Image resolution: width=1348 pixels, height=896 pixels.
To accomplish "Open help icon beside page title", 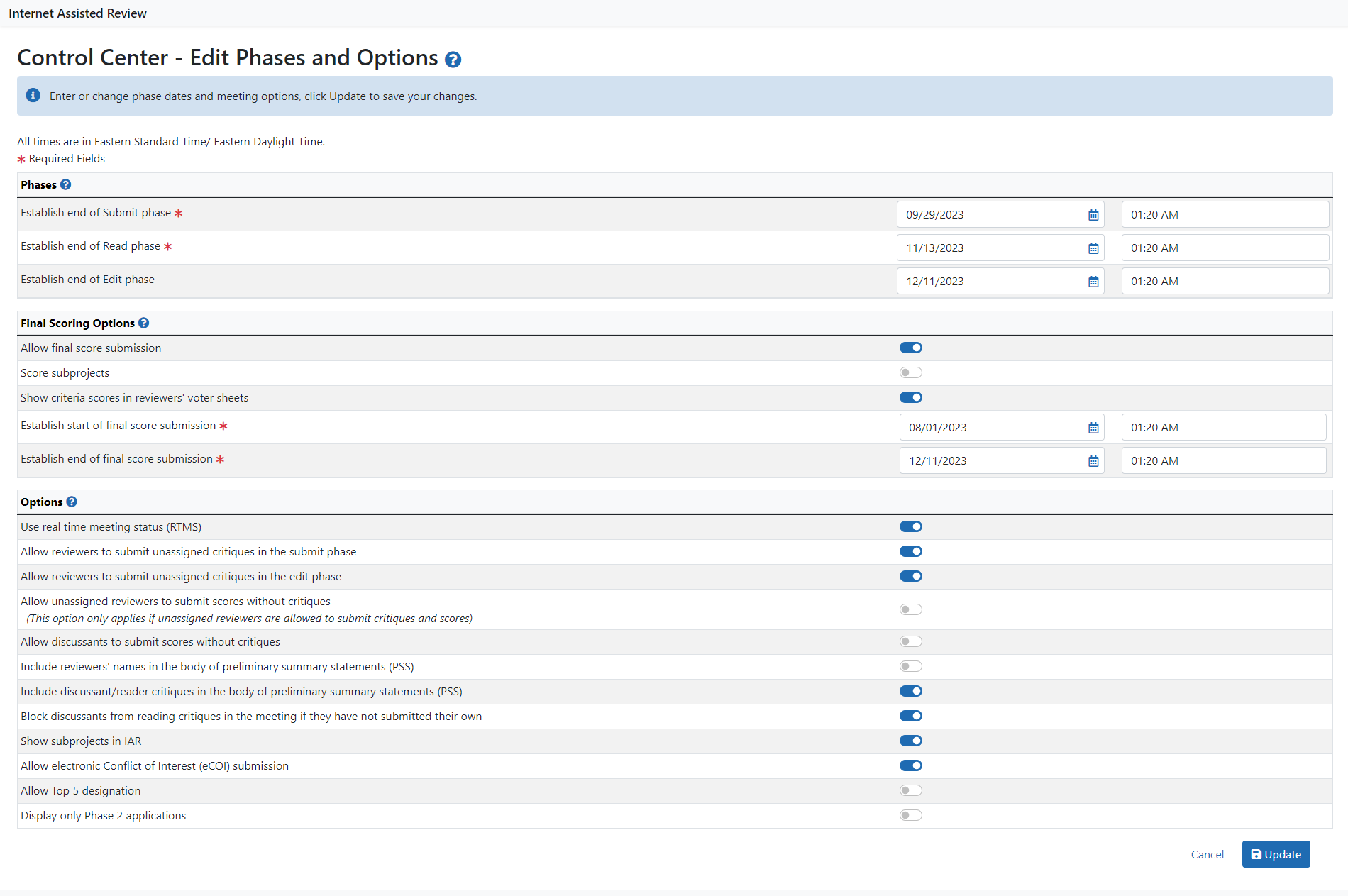I will (453, 60).
